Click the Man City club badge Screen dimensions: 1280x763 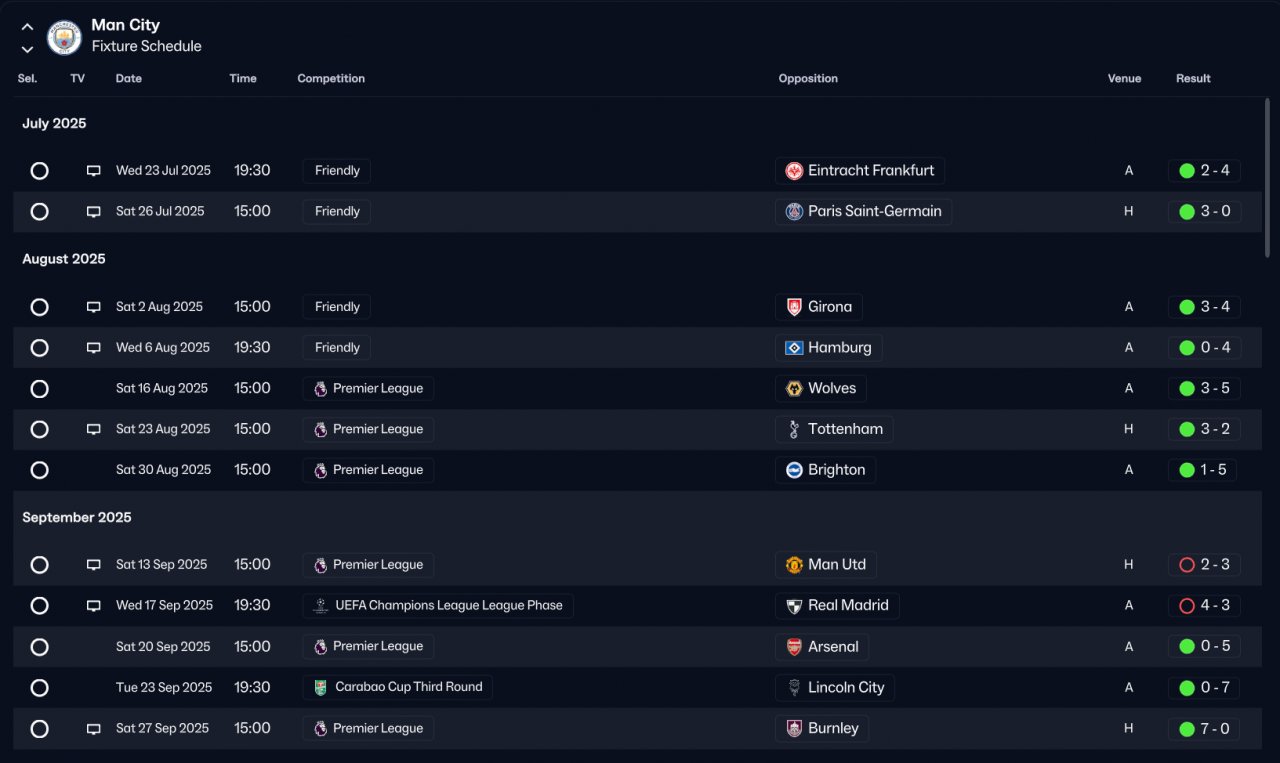(65, 37)
